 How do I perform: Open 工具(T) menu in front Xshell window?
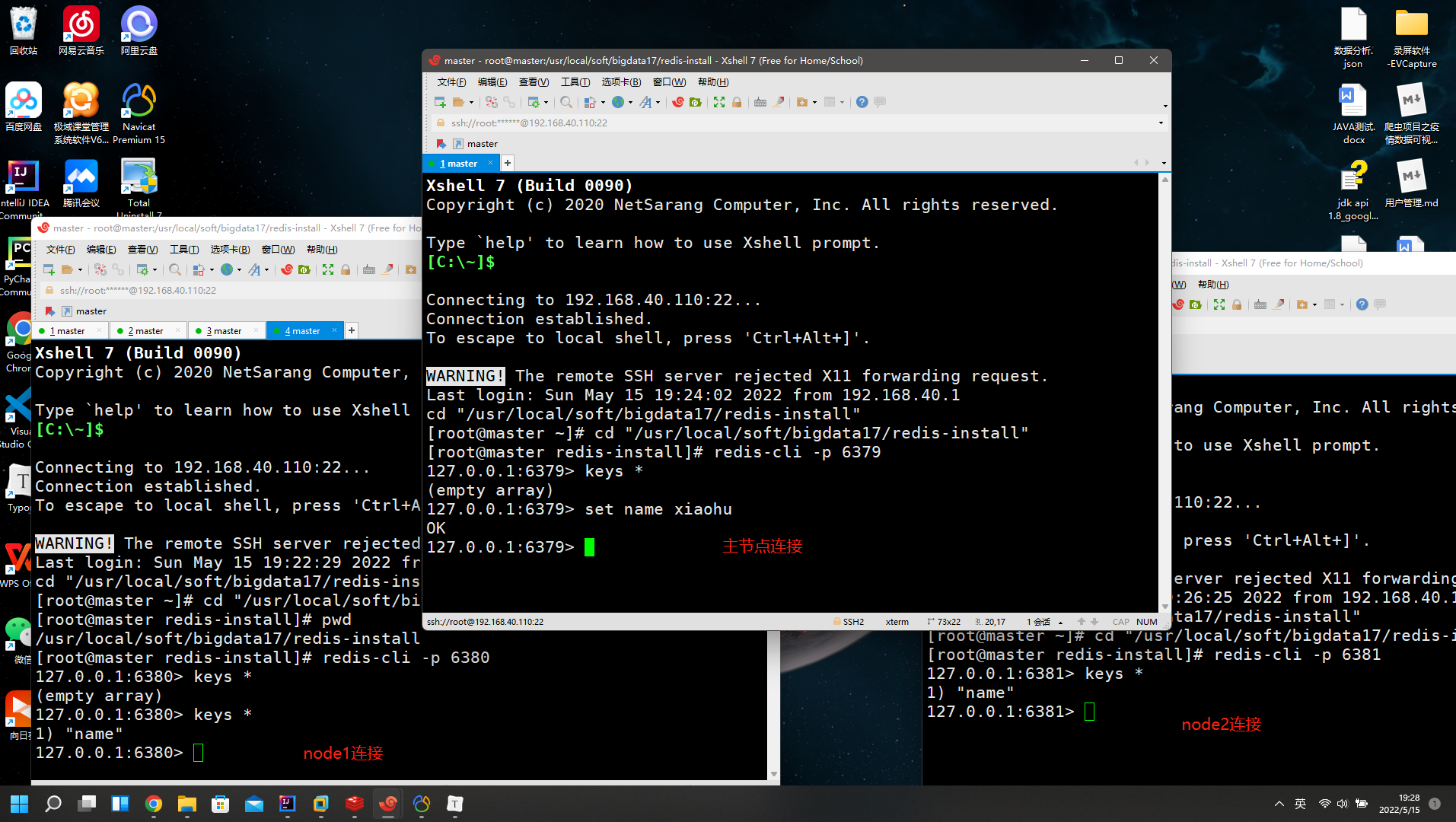pyautogui.click(x=575, y=82)
